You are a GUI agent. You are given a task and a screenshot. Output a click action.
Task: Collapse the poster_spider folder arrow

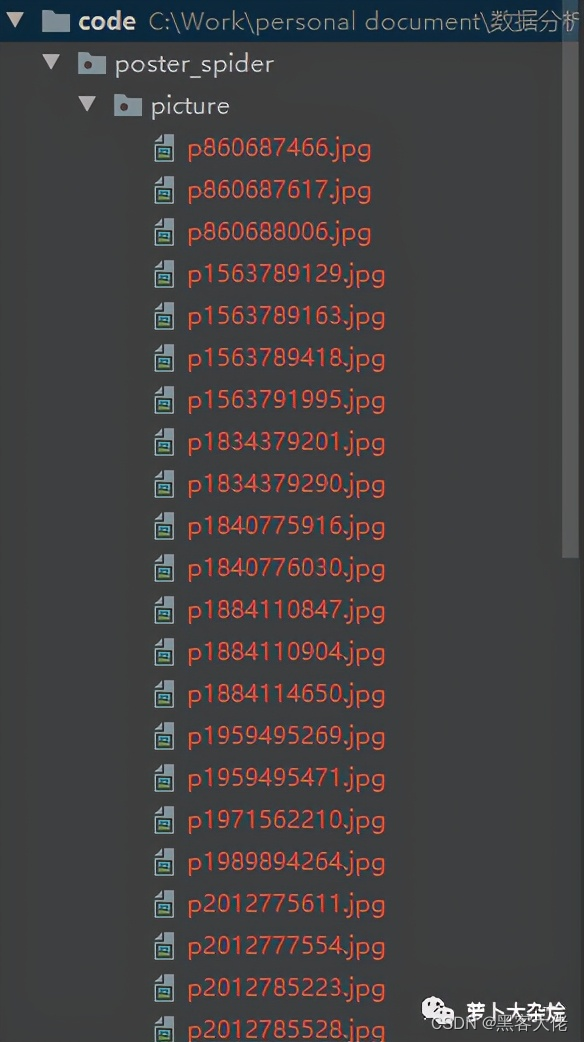pyautogui.click(x=51, y=62)
